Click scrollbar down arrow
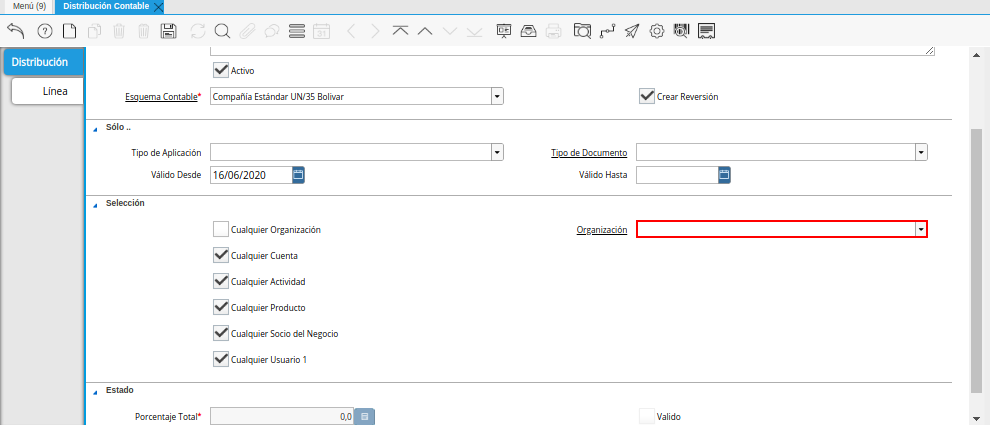Viewport: 990px width, 425px height. [x=977, y=419]
